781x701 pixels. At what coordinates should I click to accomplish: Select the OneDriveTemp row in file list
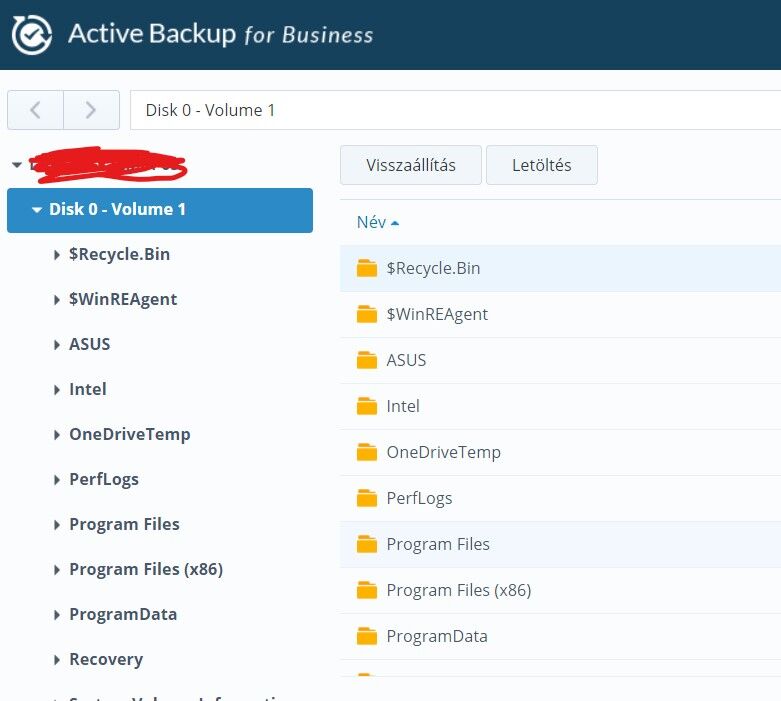(x=560, y=452)
